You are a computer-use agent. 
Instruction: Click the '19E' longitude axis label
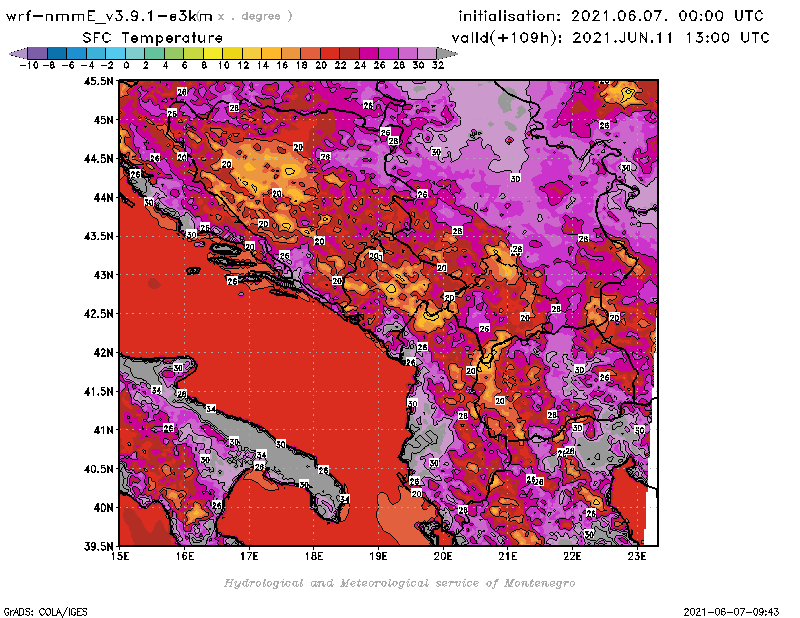coord(379,556)
